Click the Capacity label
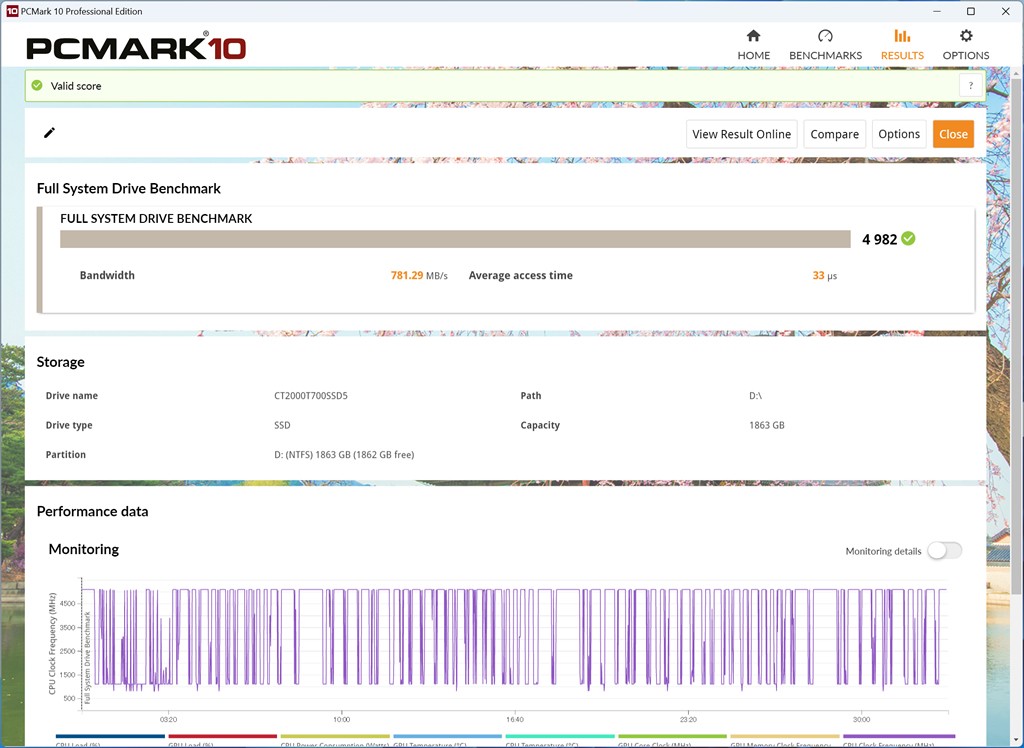 point(540,425)
